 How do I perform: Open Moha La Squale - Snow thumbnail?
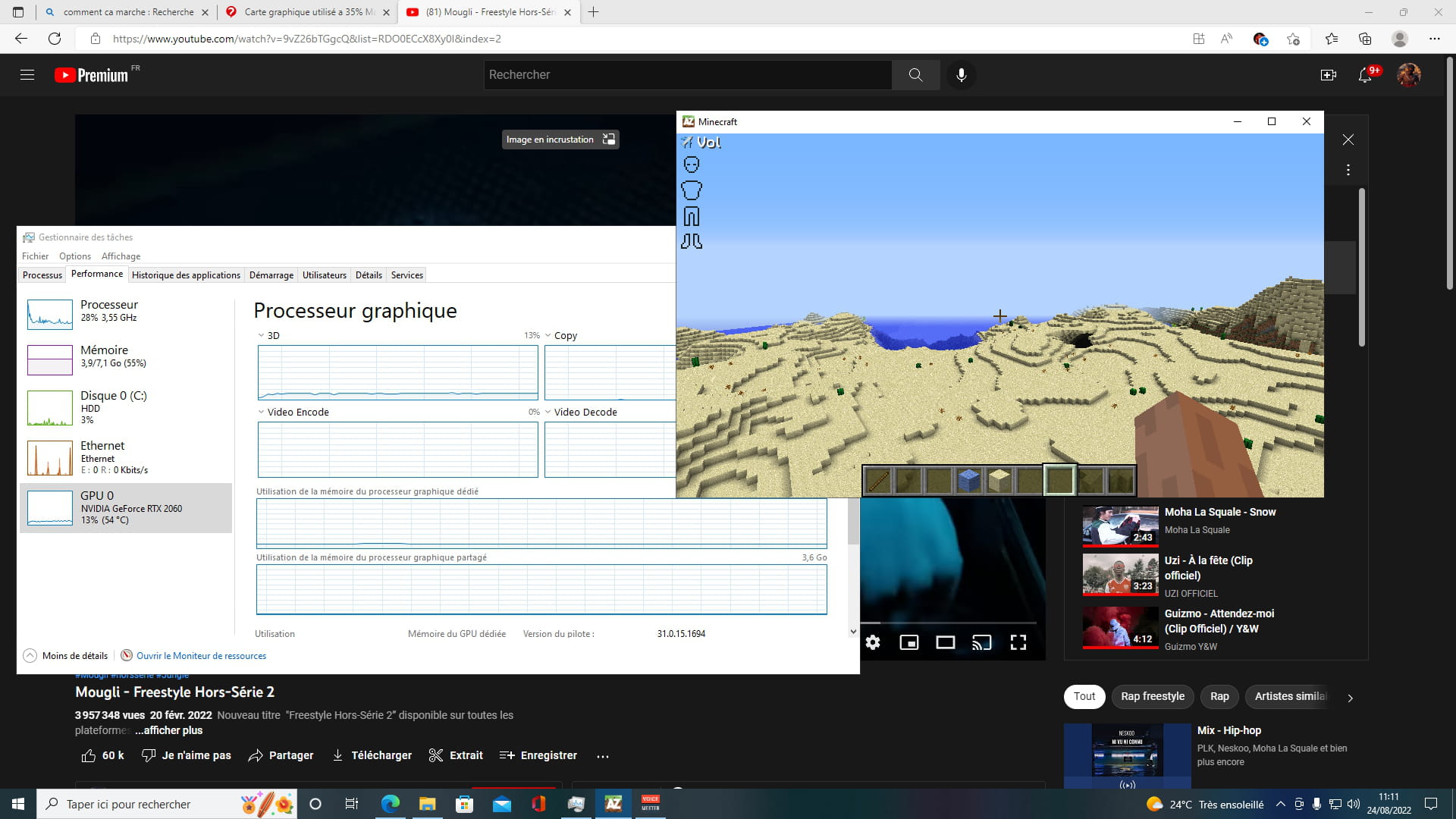click(1120, 526)
